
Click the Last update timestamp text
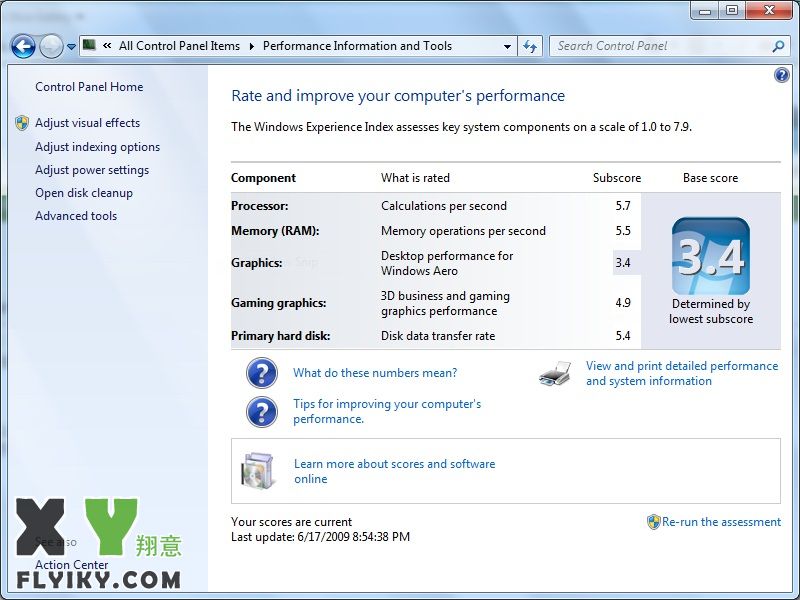pos(320,537)
